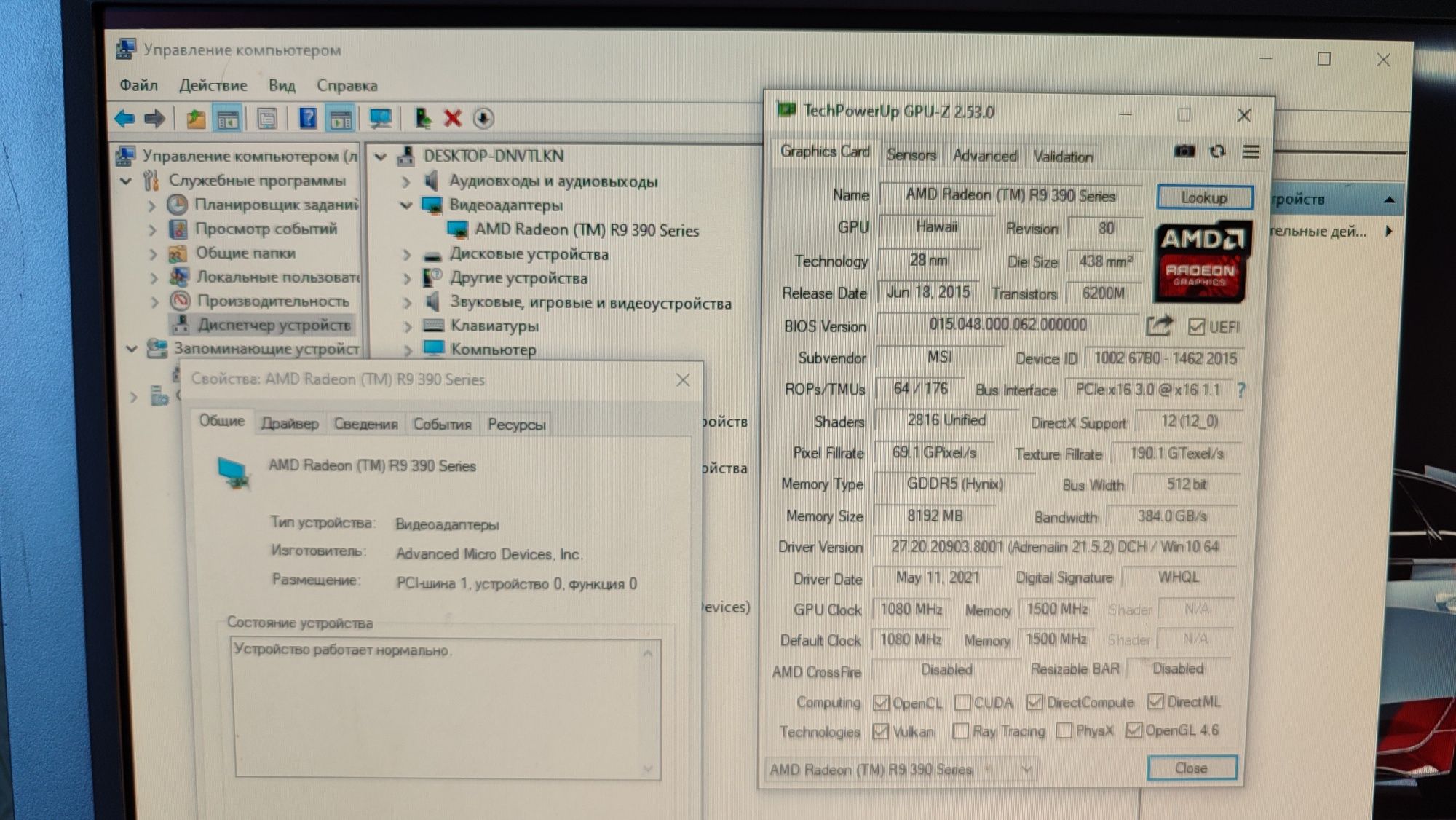
Task: Select Локальные пользователи tree item
Action: tap(277, 277)
